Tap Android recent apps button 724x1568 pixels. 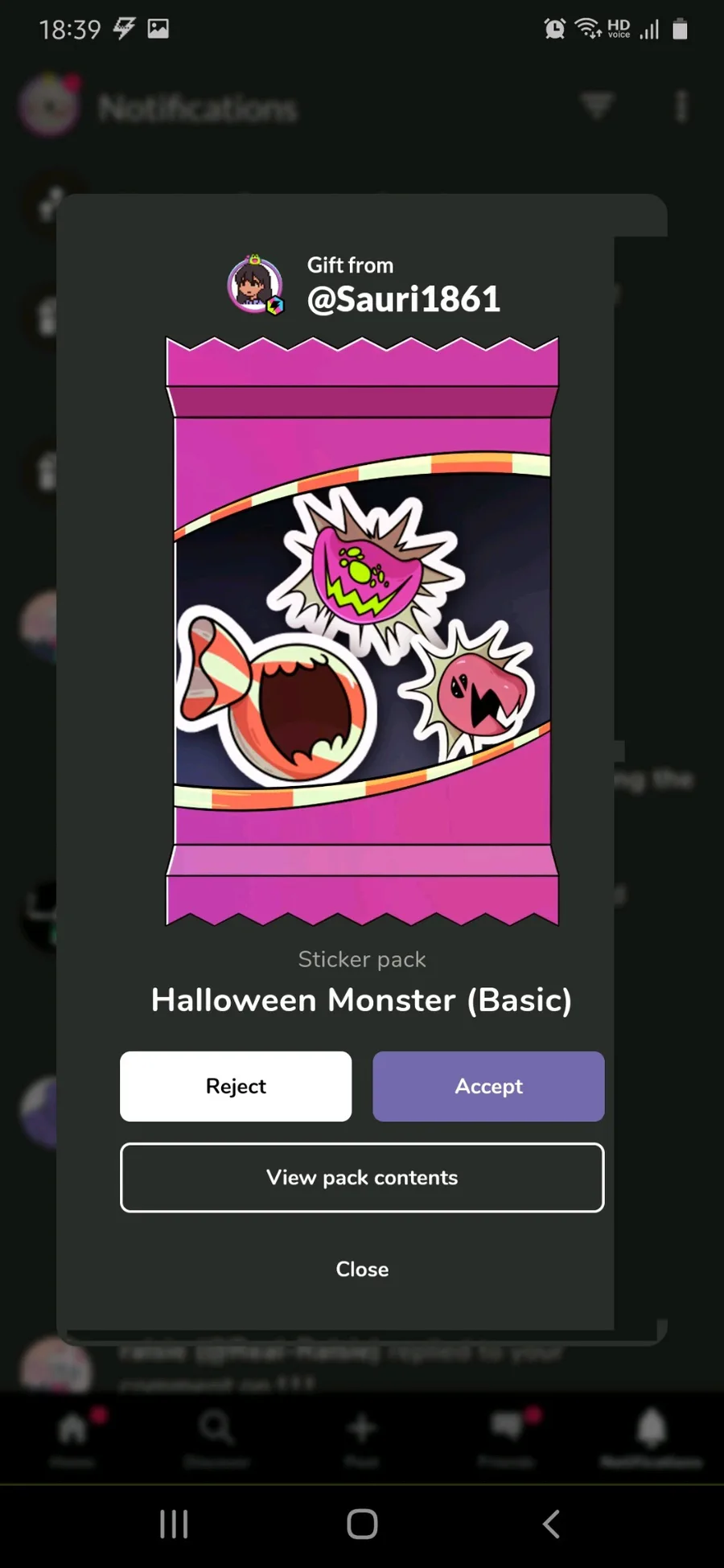tap(174, 1524)
